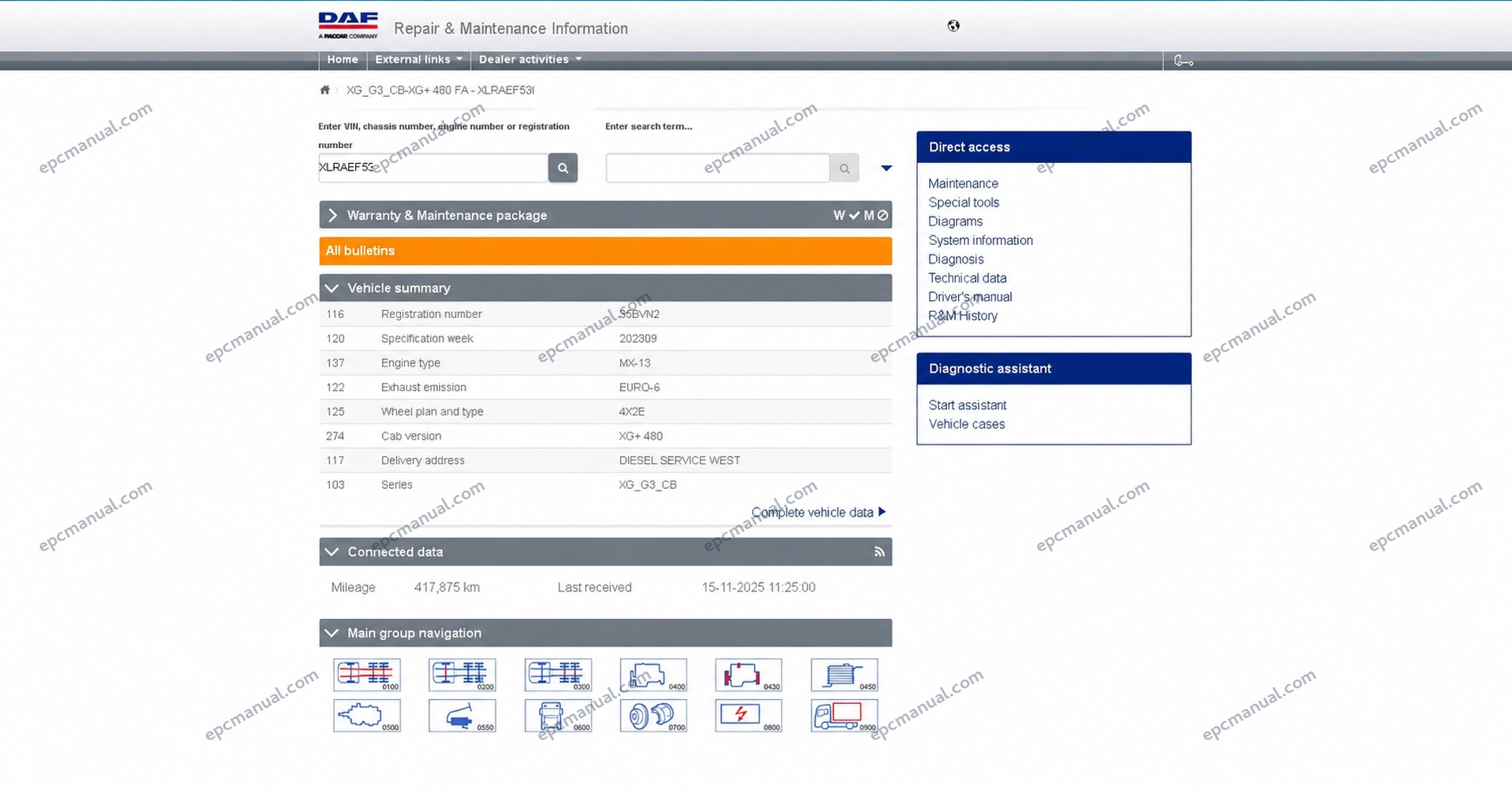Viewport: 1512px width, 789px height.
Task: Open Vehicle cases in Diagnostic assistant
Action: pos(967,424)
